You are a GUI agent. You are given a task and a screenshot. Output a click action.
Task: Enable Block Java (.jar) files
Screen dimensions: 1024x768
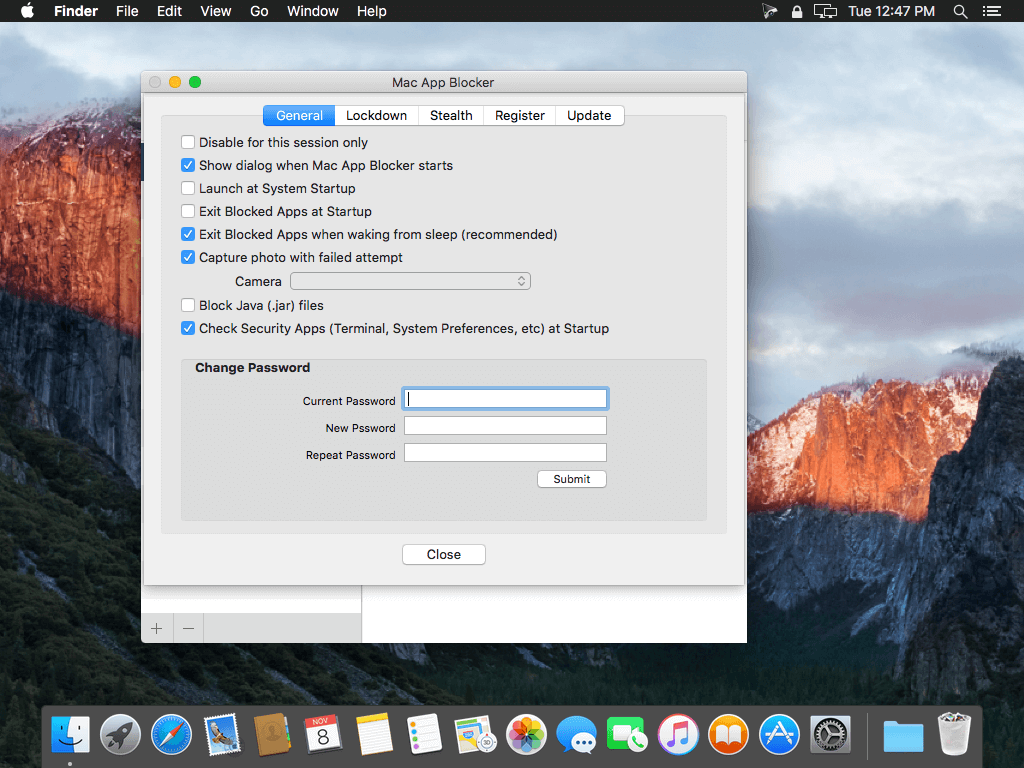[x=188, y=305]
